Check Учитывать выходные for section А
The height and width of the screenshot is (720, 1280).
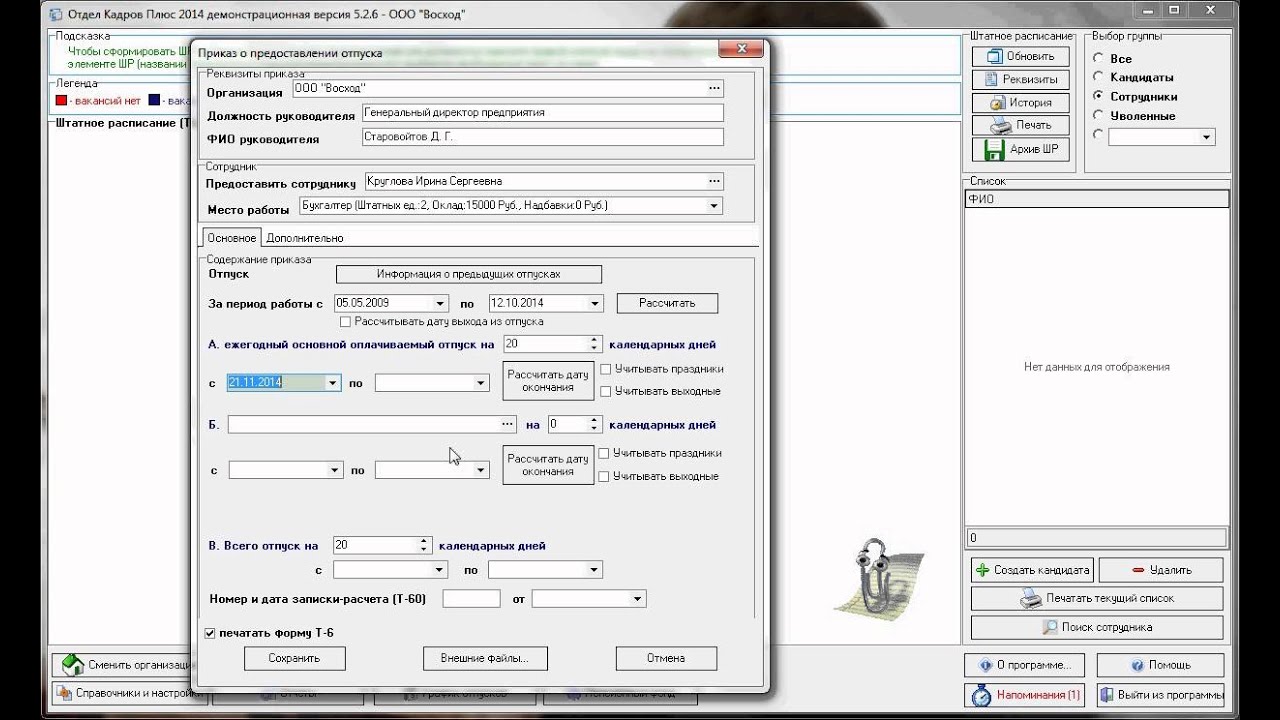pos(605,391)
